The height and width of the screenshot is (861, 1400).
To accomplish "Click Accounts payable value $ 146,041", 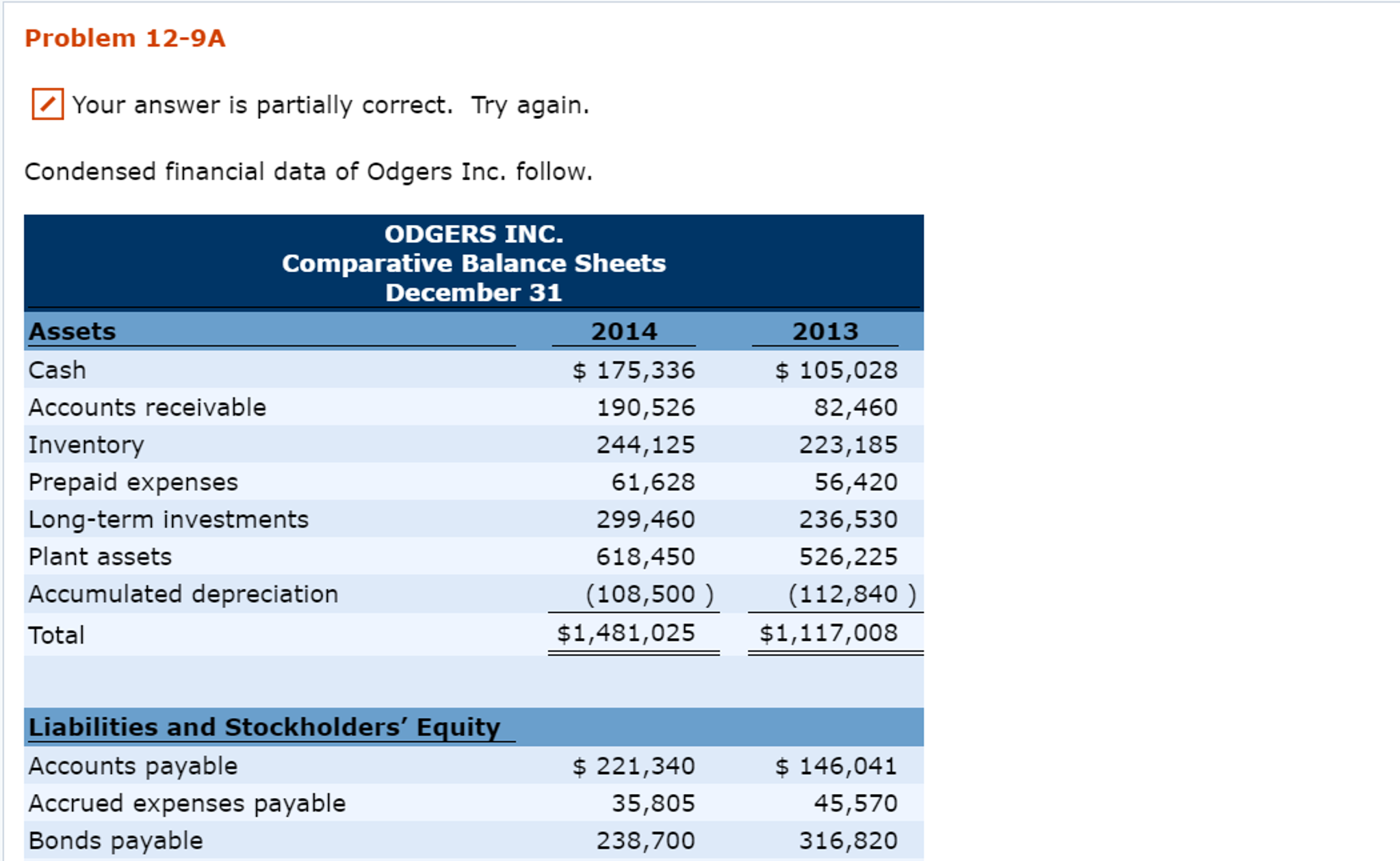I will coord(836,766).
